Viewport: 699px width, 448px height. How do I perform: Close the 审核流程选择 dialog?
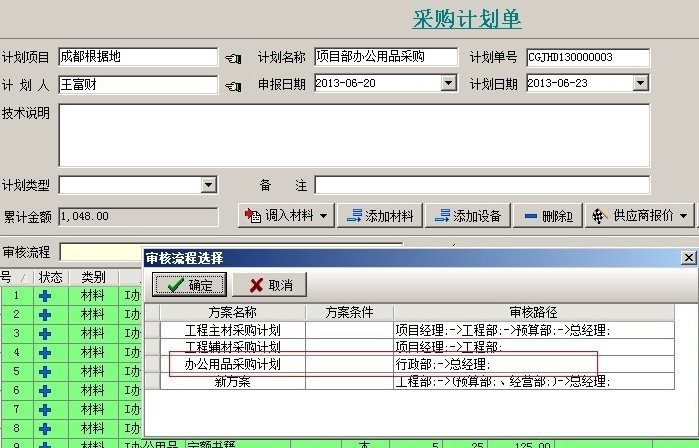tap(688, 258)
